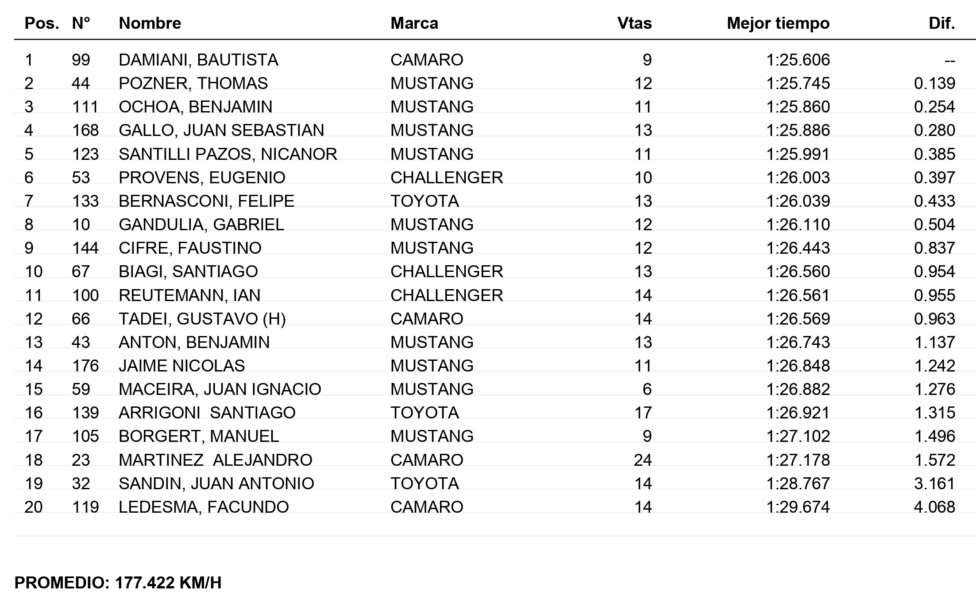The width and height of the screenshot is (976, 607).
Task: Select the DAMIANI, BAUTISTA row
Action: [489, 60]
